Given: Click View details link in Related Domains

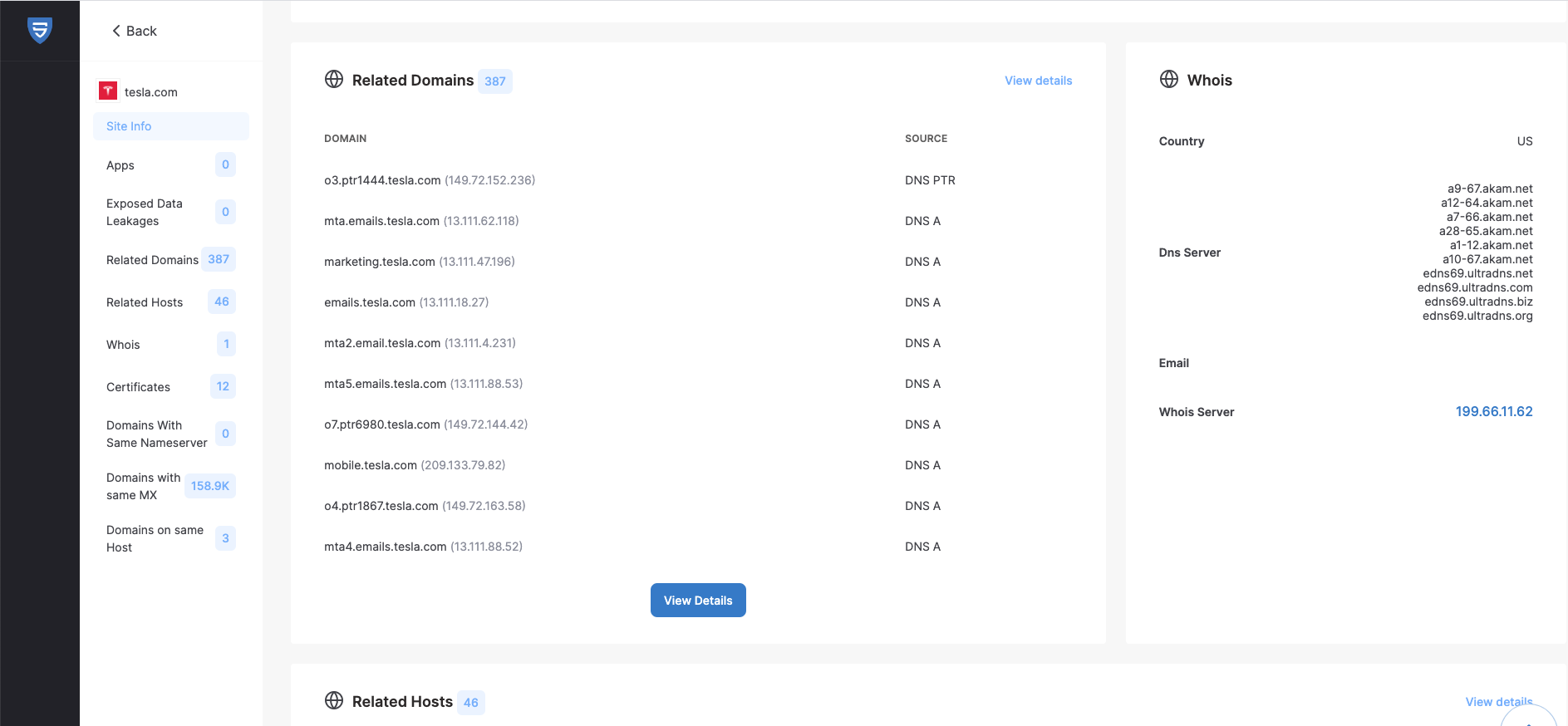Looking at the screenshot, I should pyautogui.click(x=1038, y=81).
